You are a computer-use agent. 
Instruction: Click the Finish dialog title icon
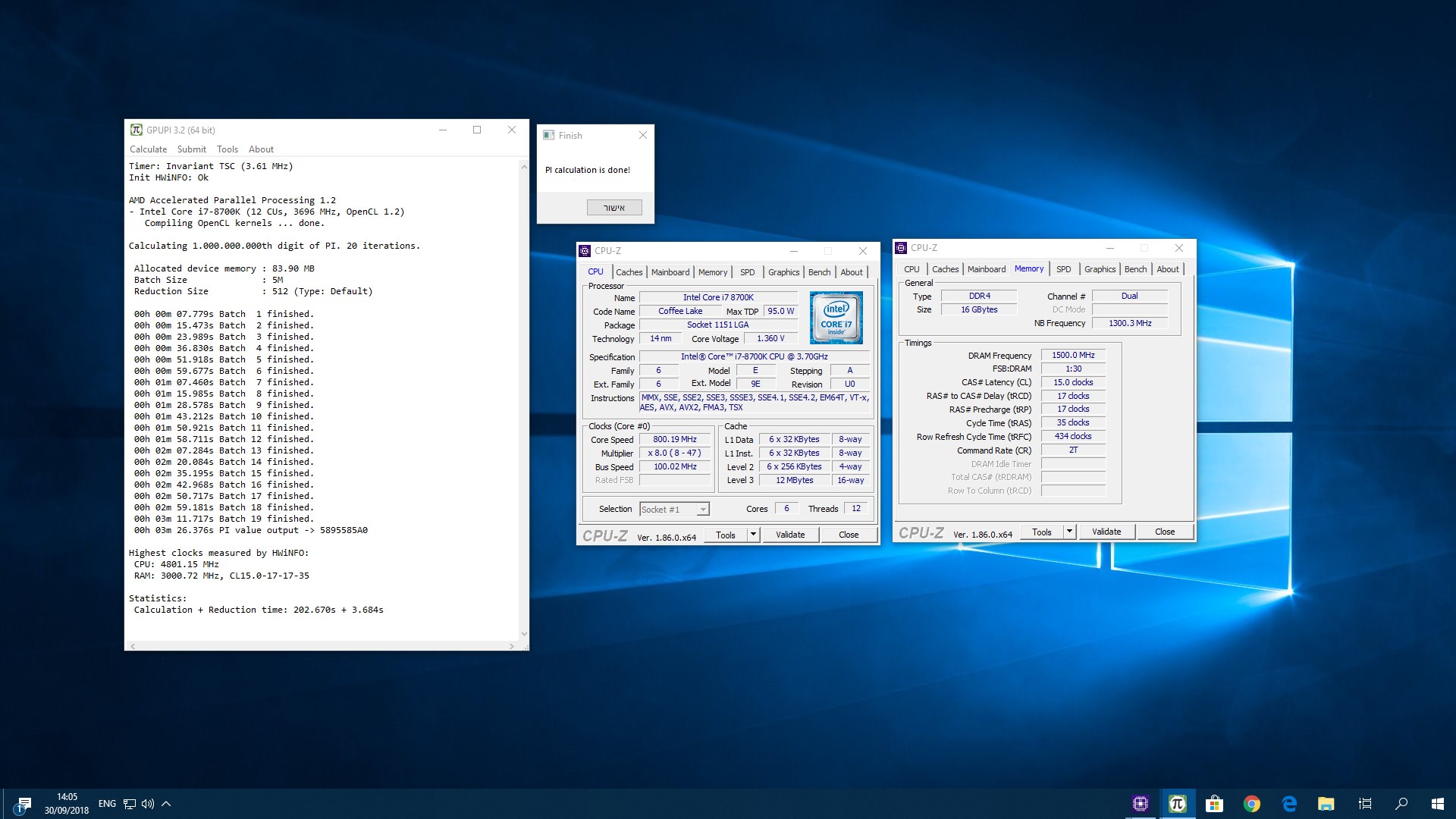click(x=548, y=135)
